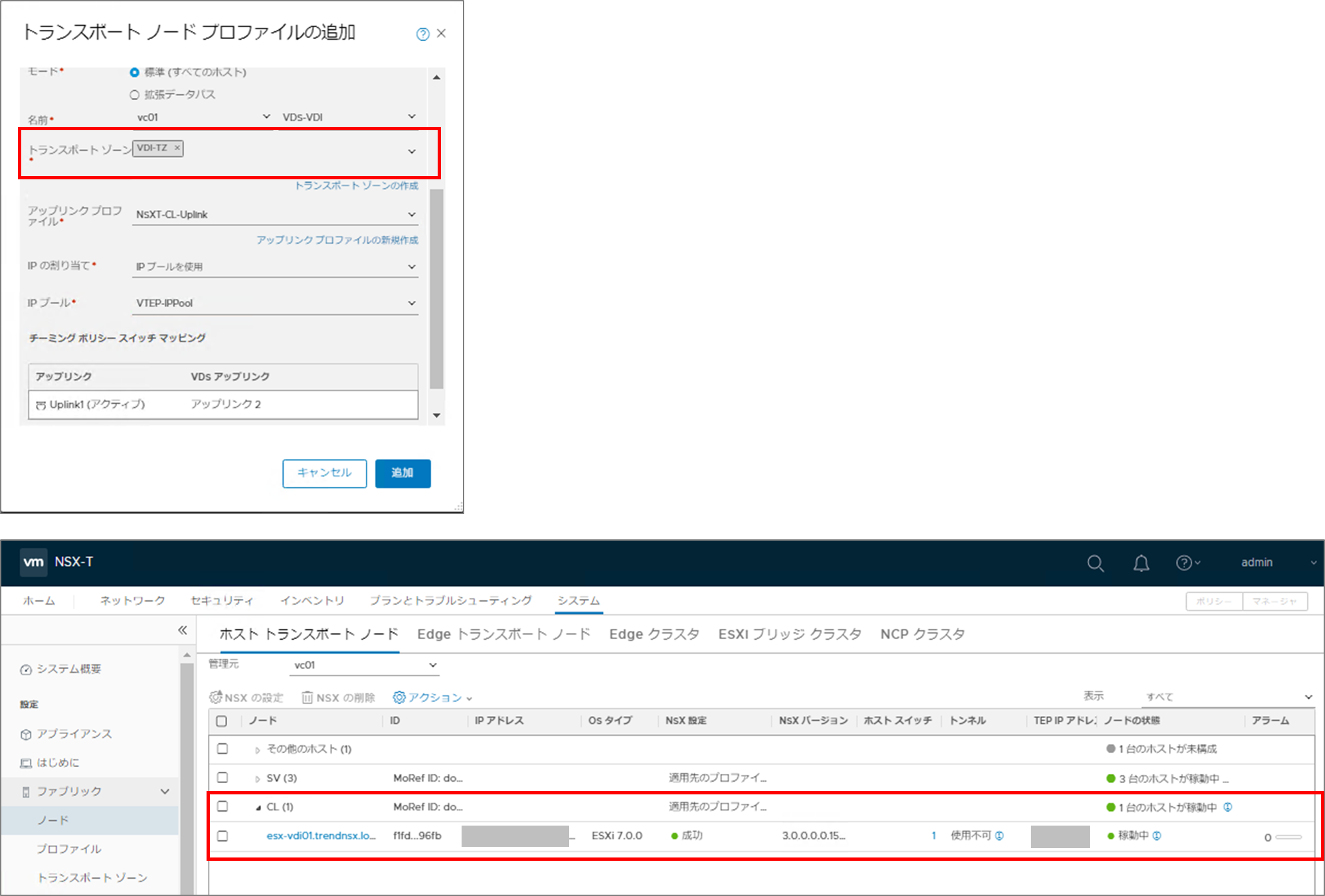1325x896 pixels.
Task: Open help icon in the profile dialog
Action: 422,34
